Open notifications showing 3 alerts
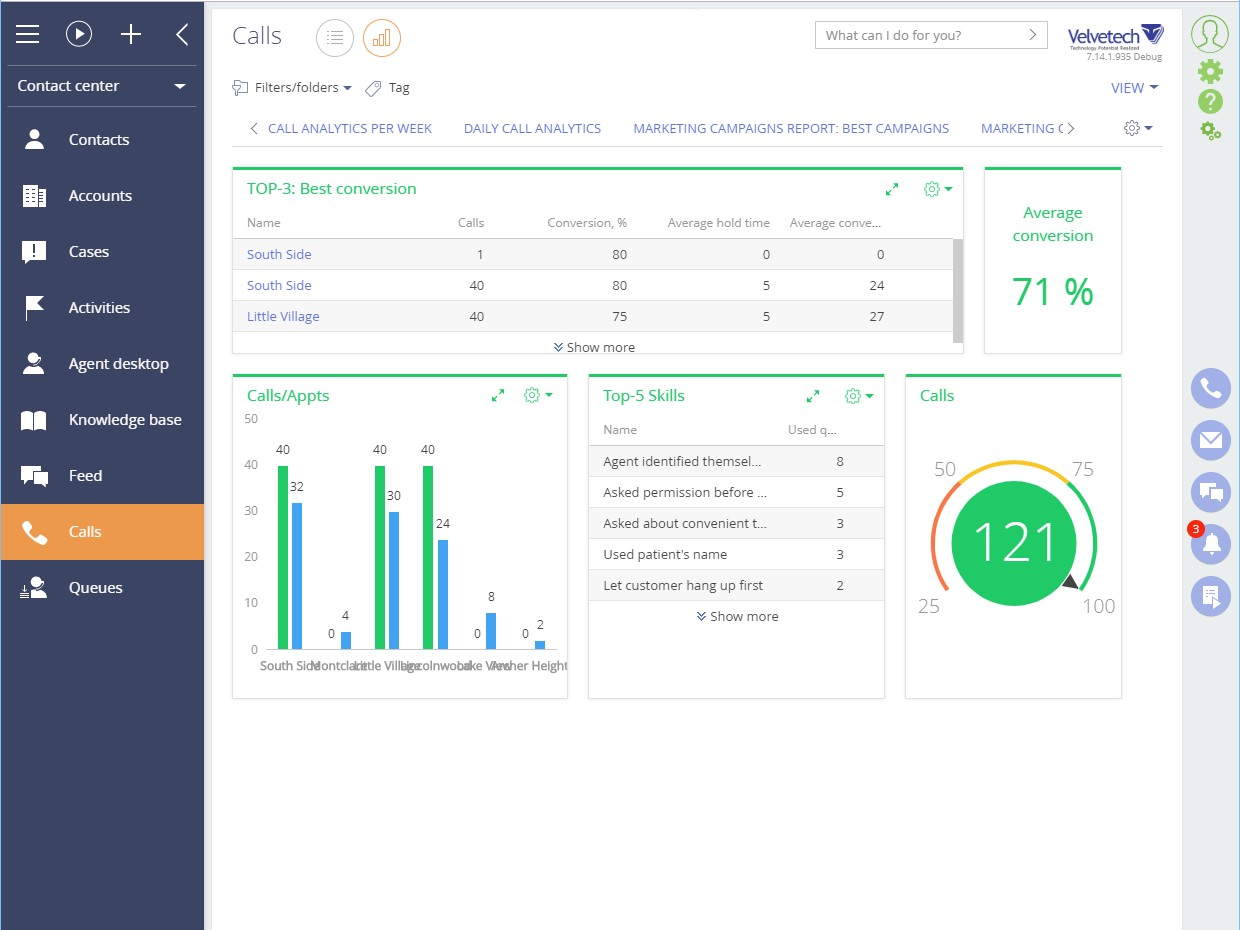This screenshot has width=1240, height=930. [1210, 544]
